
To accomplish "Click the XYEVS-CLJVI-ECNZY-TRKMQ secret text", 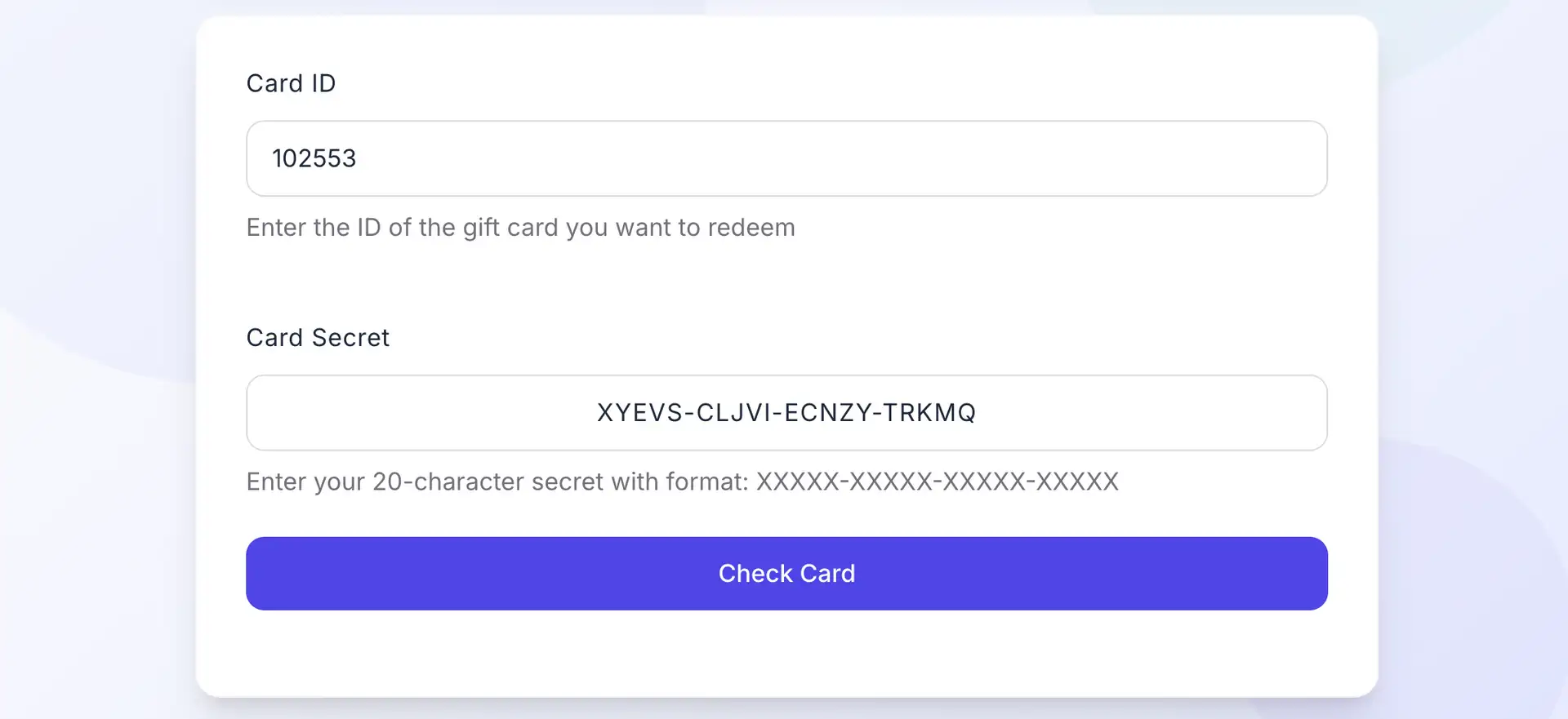I will click(x=786, y=413).
